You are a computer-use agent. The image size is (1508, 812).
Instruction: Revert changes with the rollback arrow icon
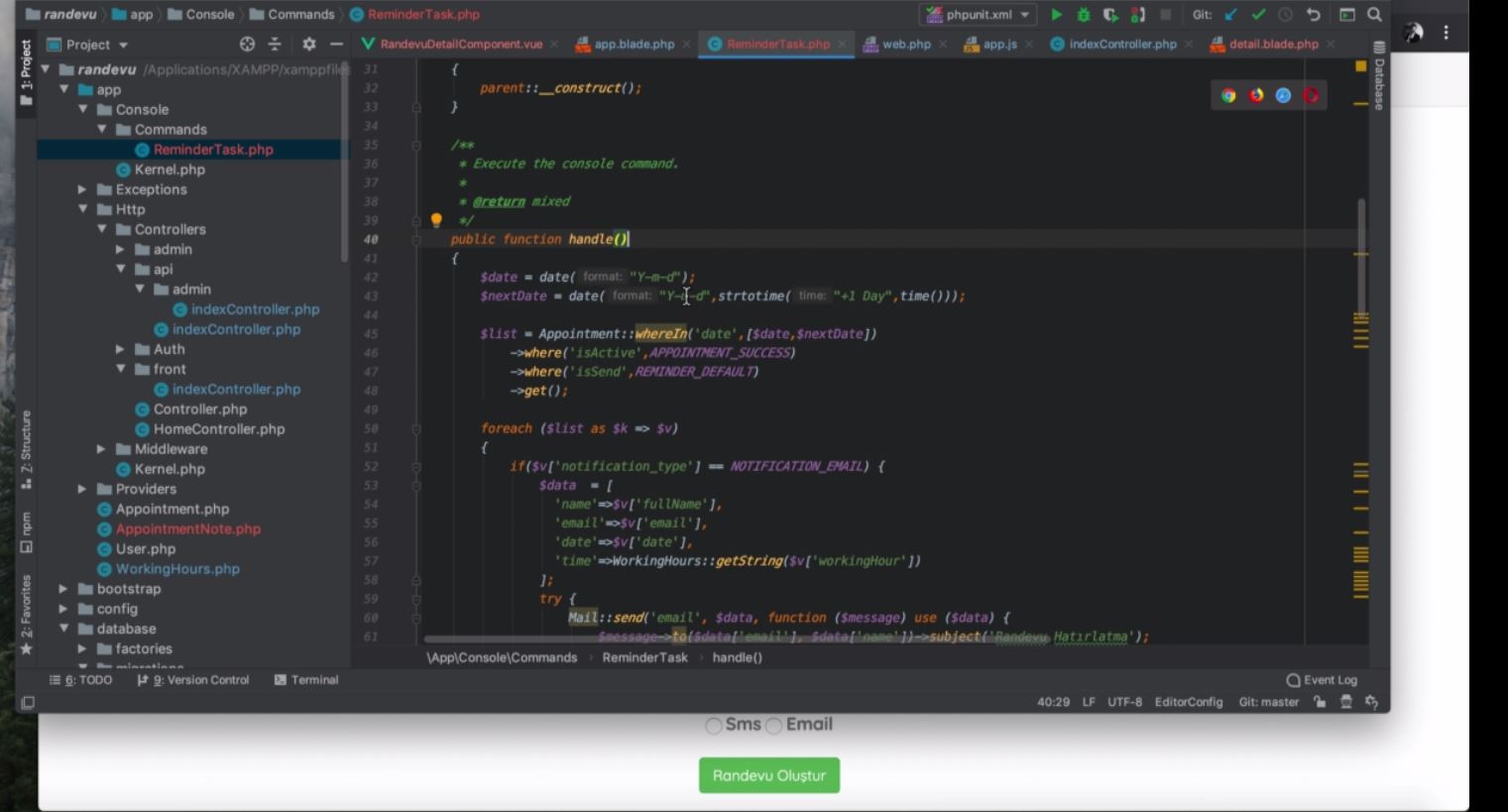pos(1314,15)
